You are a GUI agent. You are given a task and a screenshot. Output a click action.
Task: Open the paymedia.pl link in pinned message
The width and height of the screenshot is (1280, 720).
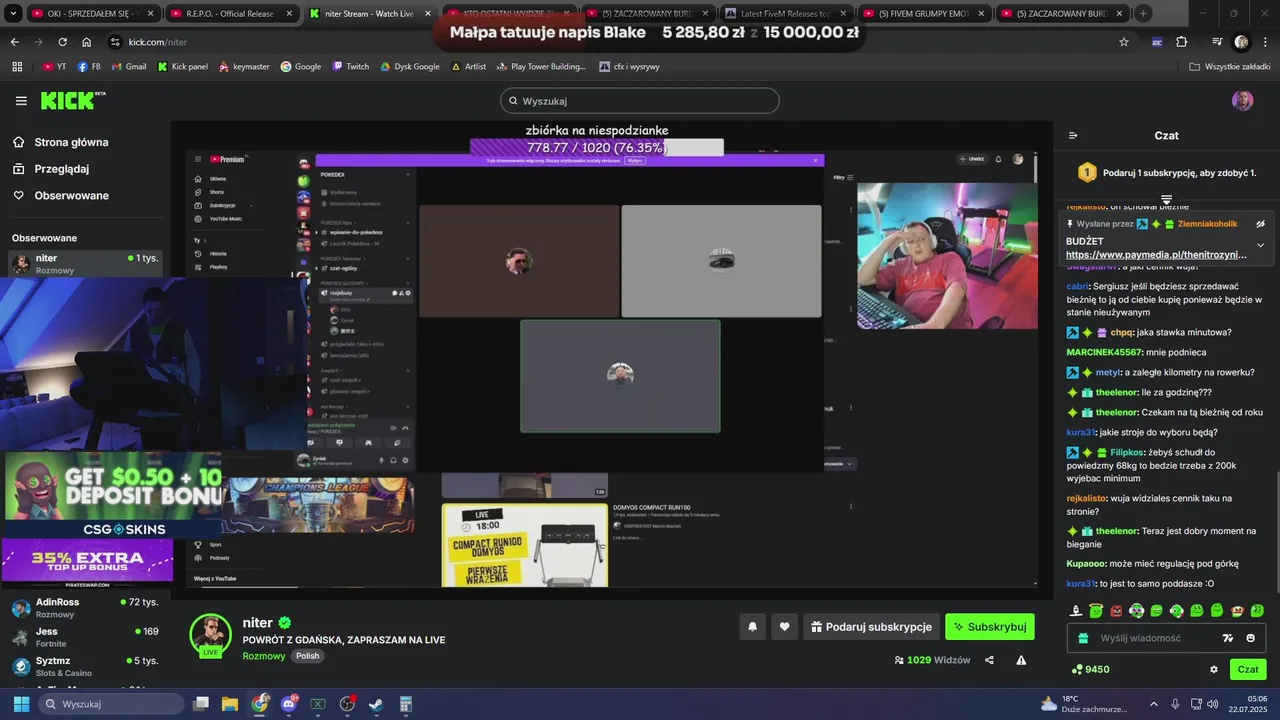pos(1156,255)
